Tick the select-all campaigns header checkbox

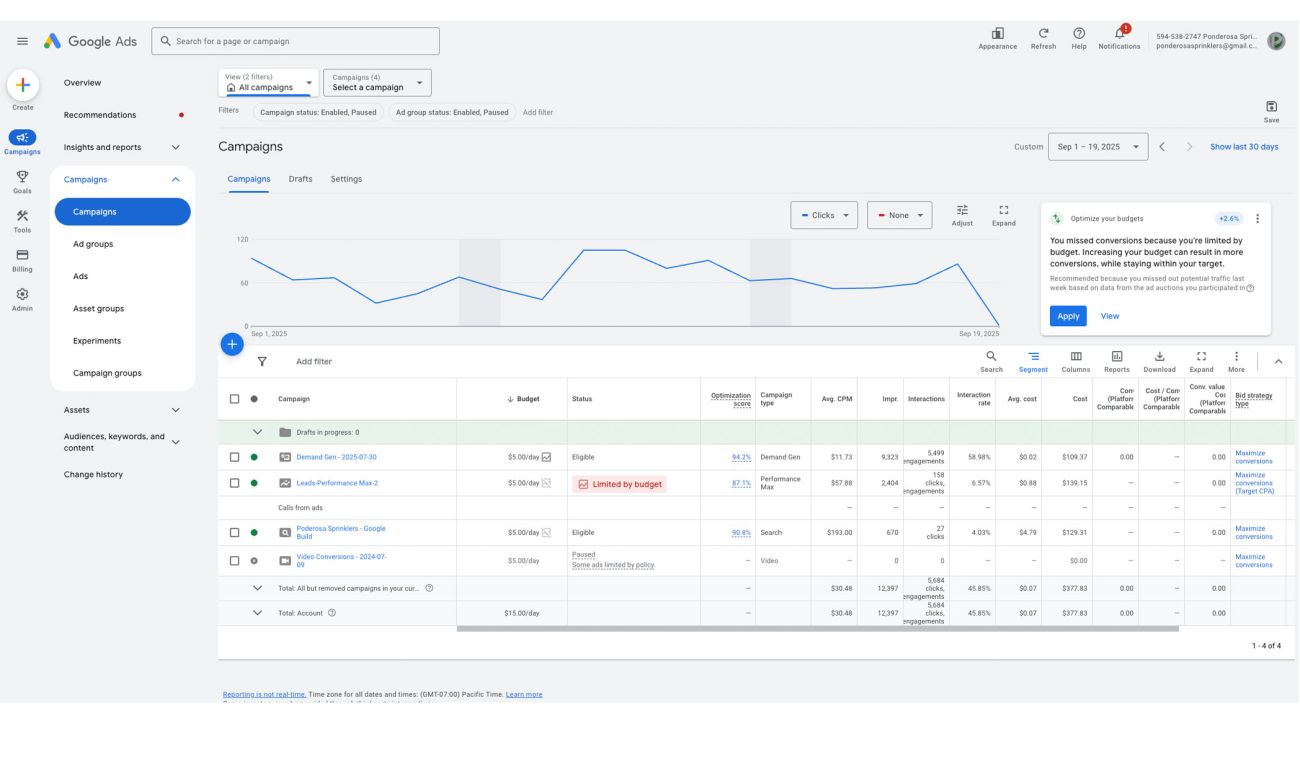(x=235, y=399)
